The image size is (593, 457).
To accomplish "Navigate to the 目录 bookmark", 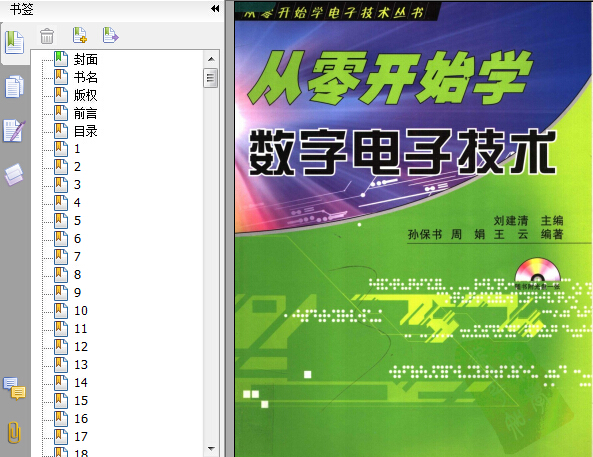I will pos(86,131).
